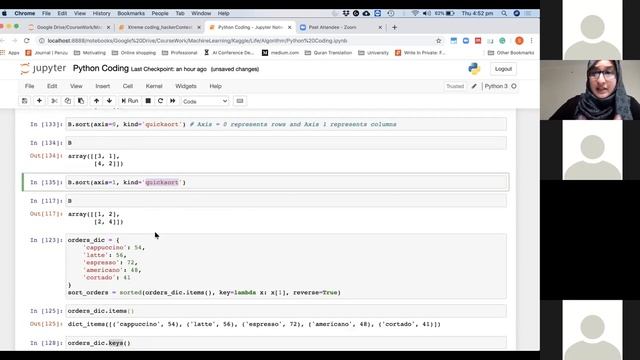Switch to the Past Attendee - Zoom tab
Image resolution: width=640 pixels, height=360 pixels.
coord(333,27)
